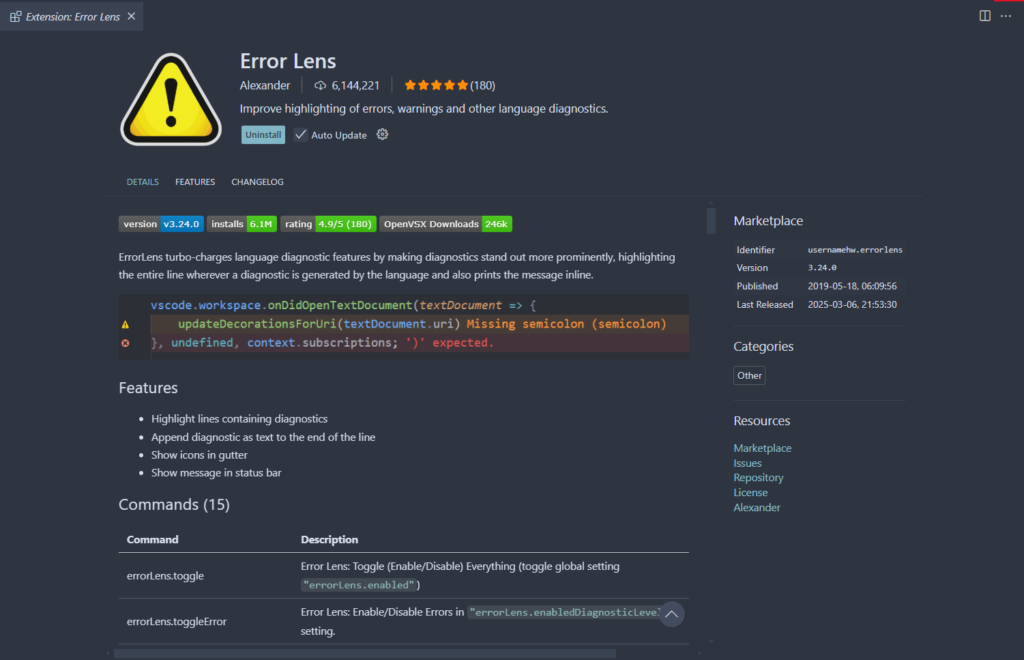1024x660 pixels.
Task: Click the error icon in the code snippet gutter
Action: pyautogui.click(x=124, y=342)
